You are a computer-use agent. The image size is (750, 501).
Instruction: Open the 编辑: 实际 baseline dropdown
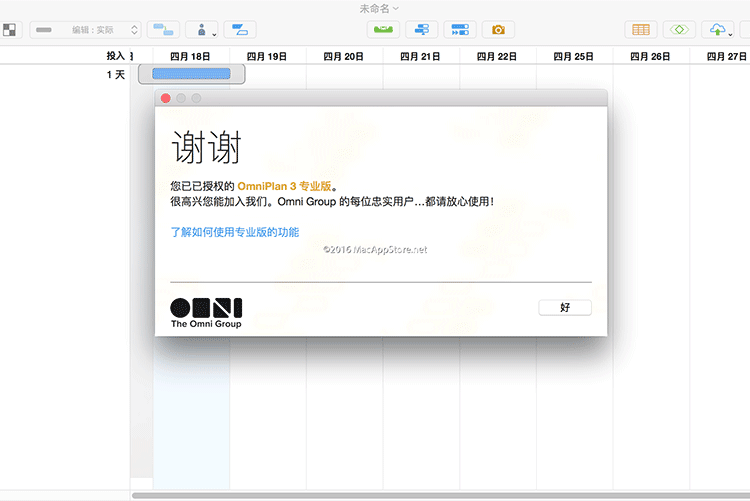85,30
